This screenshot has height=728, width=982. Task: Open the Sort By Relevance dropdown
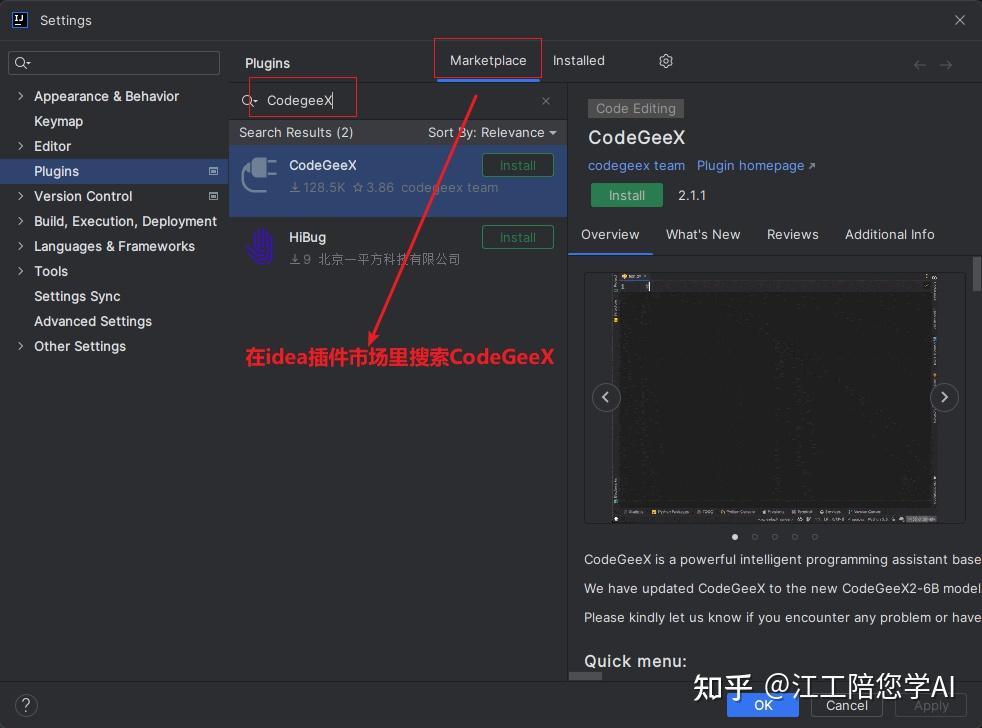(492, 133)
